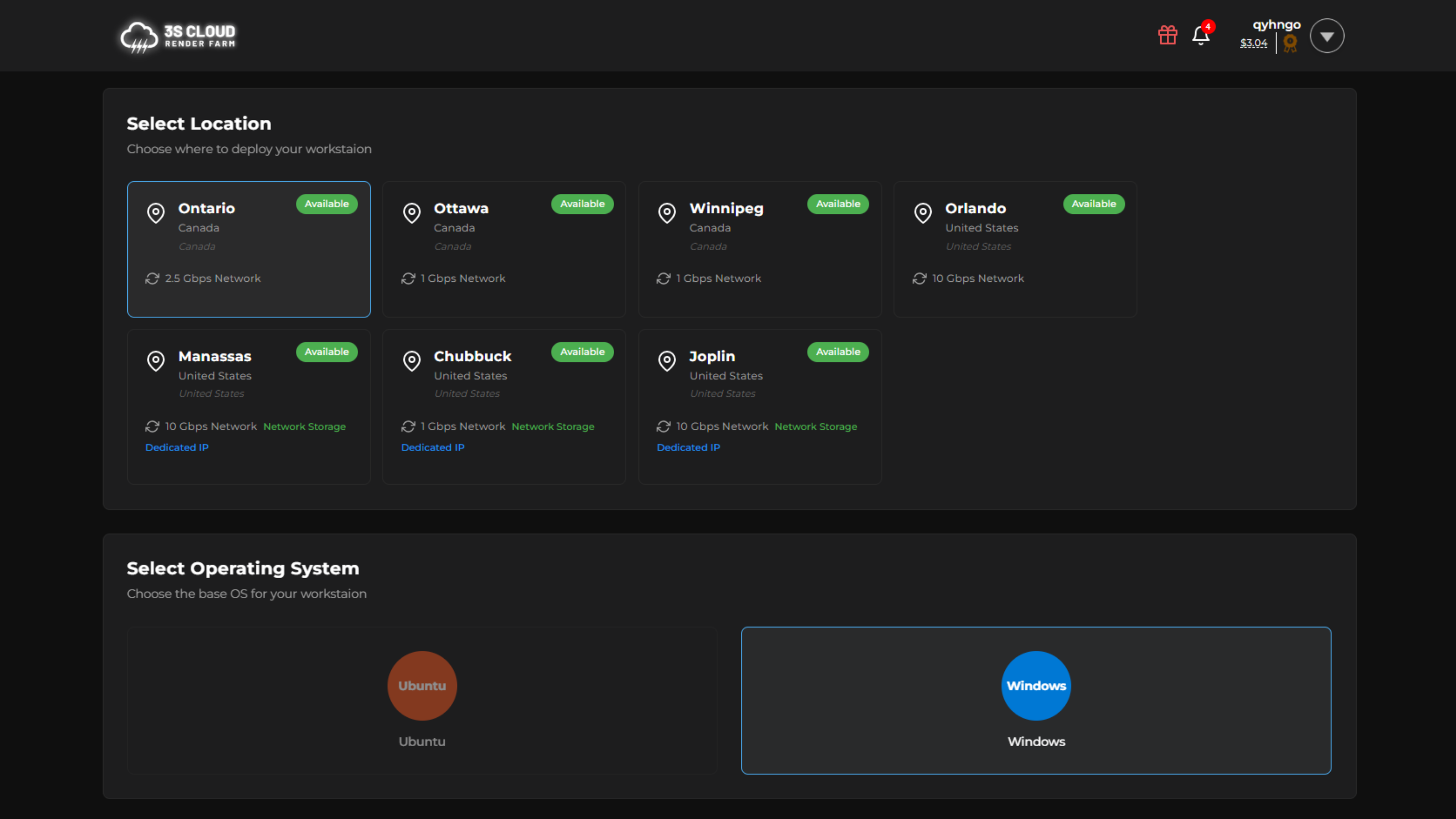This screenshot has width=1456, height=819.
Task: Choose the Joplin United States location
Action: (x=759, y=406)
